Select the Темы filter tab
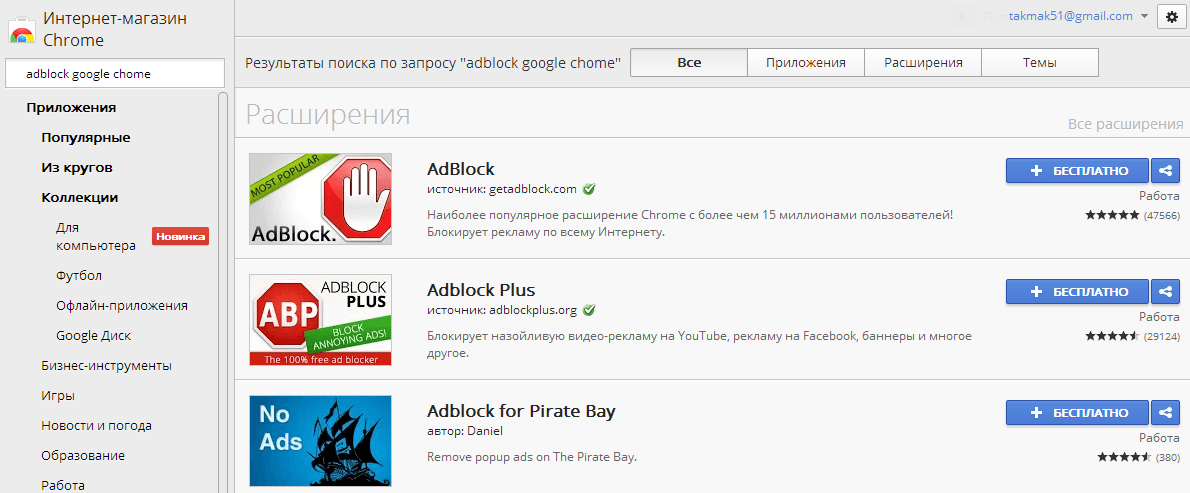 [x=1040, y=63]
